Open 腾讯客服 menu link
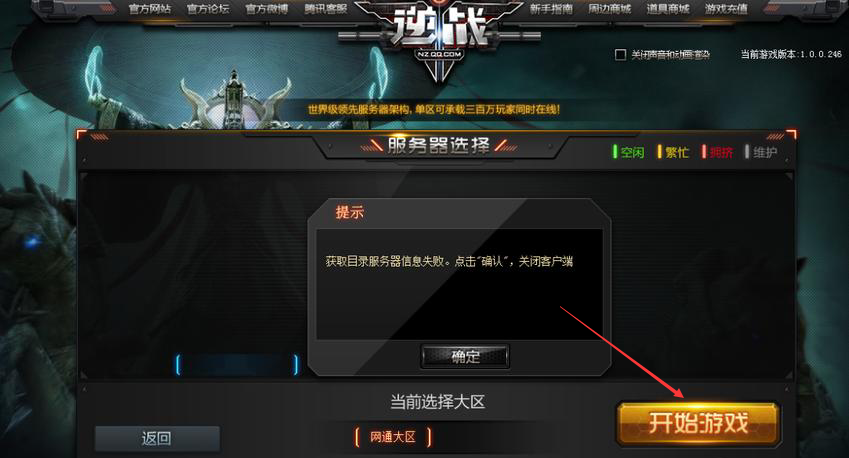This screenshot has width=849, height=458. 325,9
